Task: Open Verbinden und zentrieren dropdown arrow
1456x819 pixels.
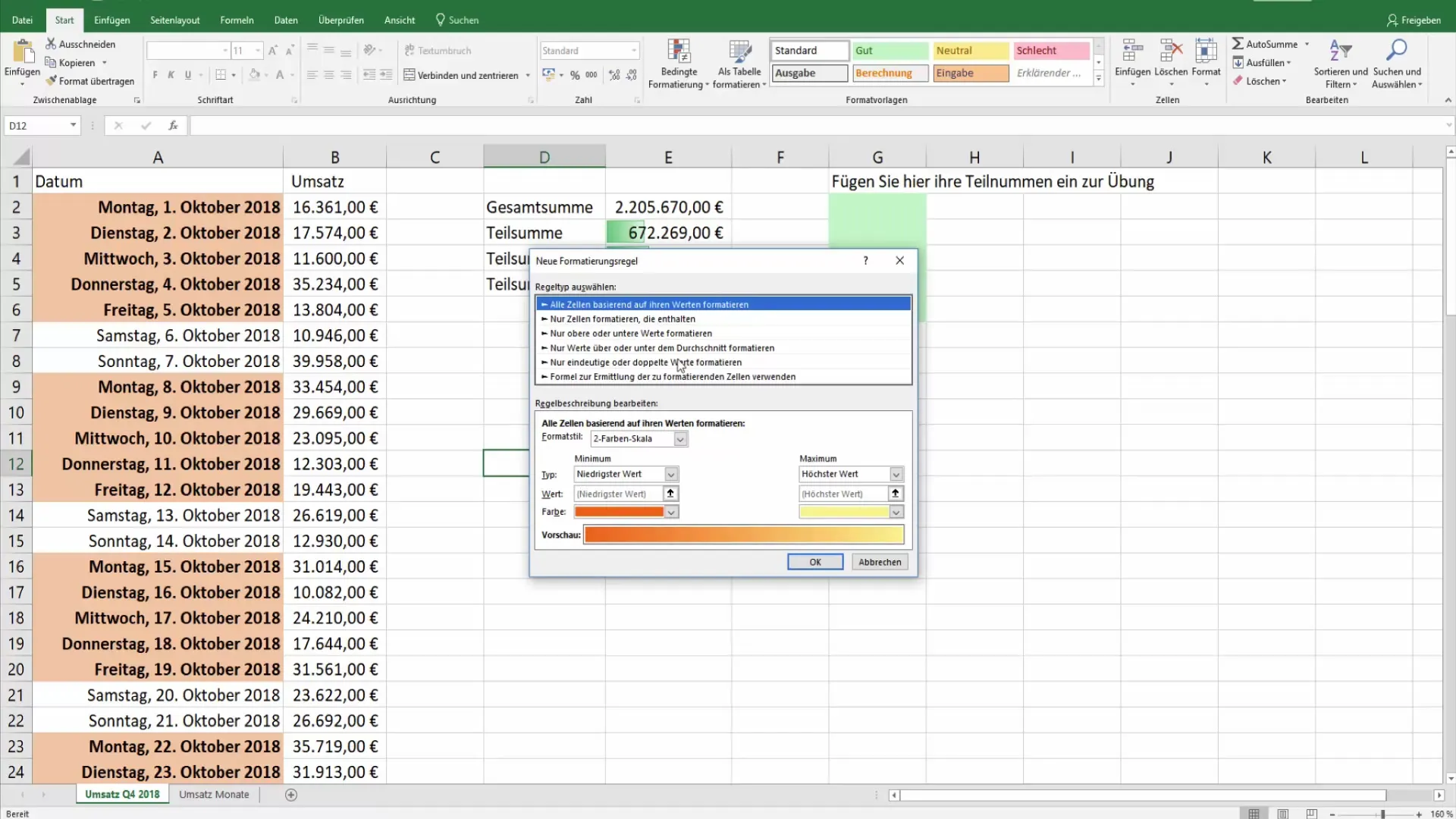Action: coord(528,75)
